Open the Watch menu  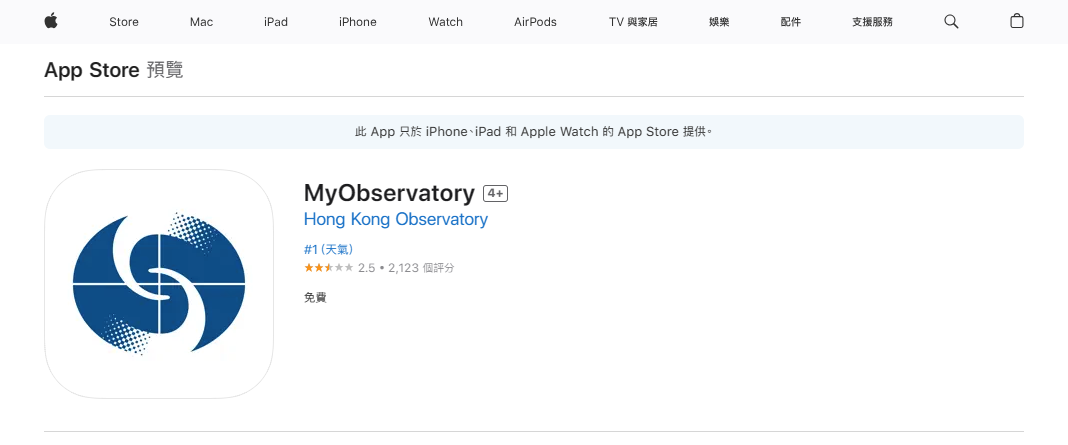[x=445, y=22]
